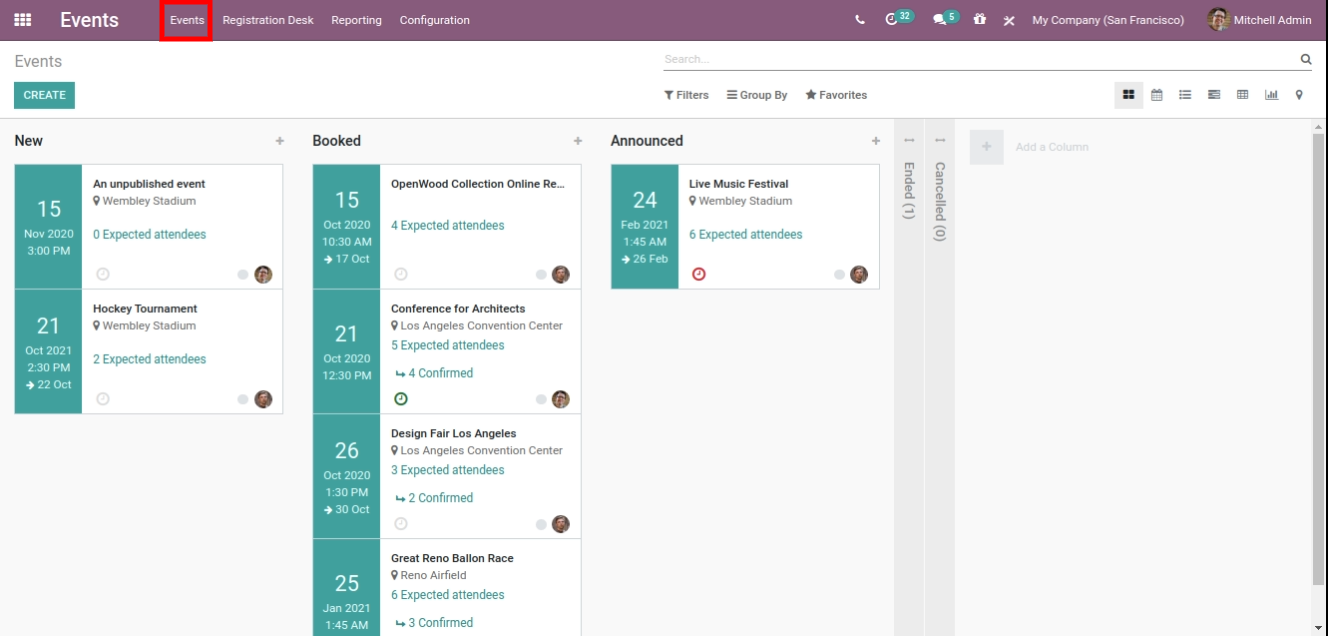
Task: Open the Configuration menu
Action: [x=434, y=20]
